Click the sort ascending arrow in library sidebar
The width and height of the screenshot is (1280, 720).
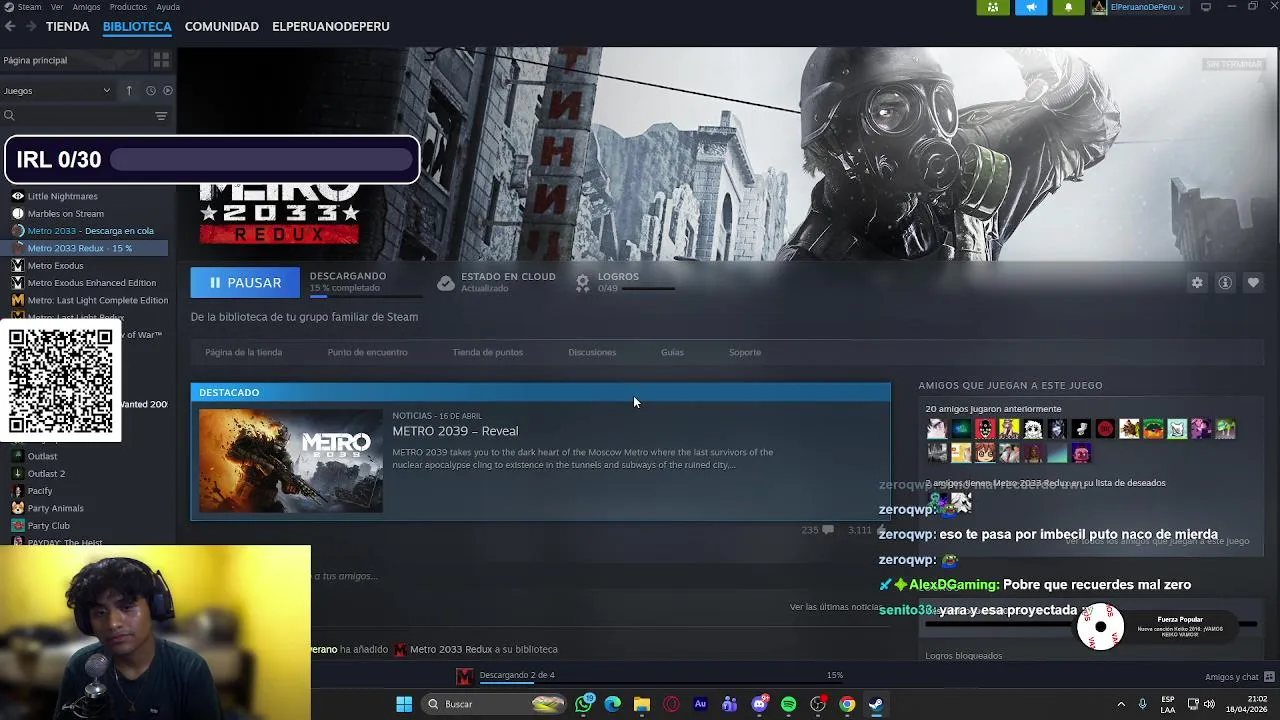(129, 91)
